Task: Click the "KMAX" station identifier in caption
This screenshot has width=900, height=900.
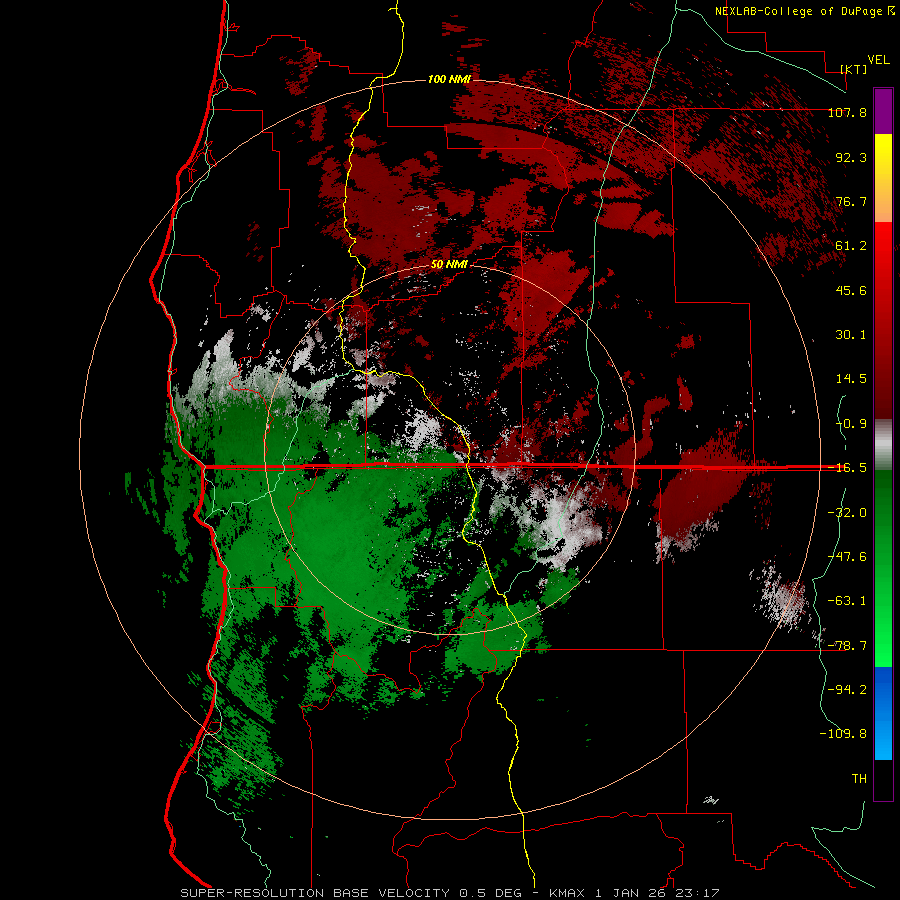Action: pos(569,893)
